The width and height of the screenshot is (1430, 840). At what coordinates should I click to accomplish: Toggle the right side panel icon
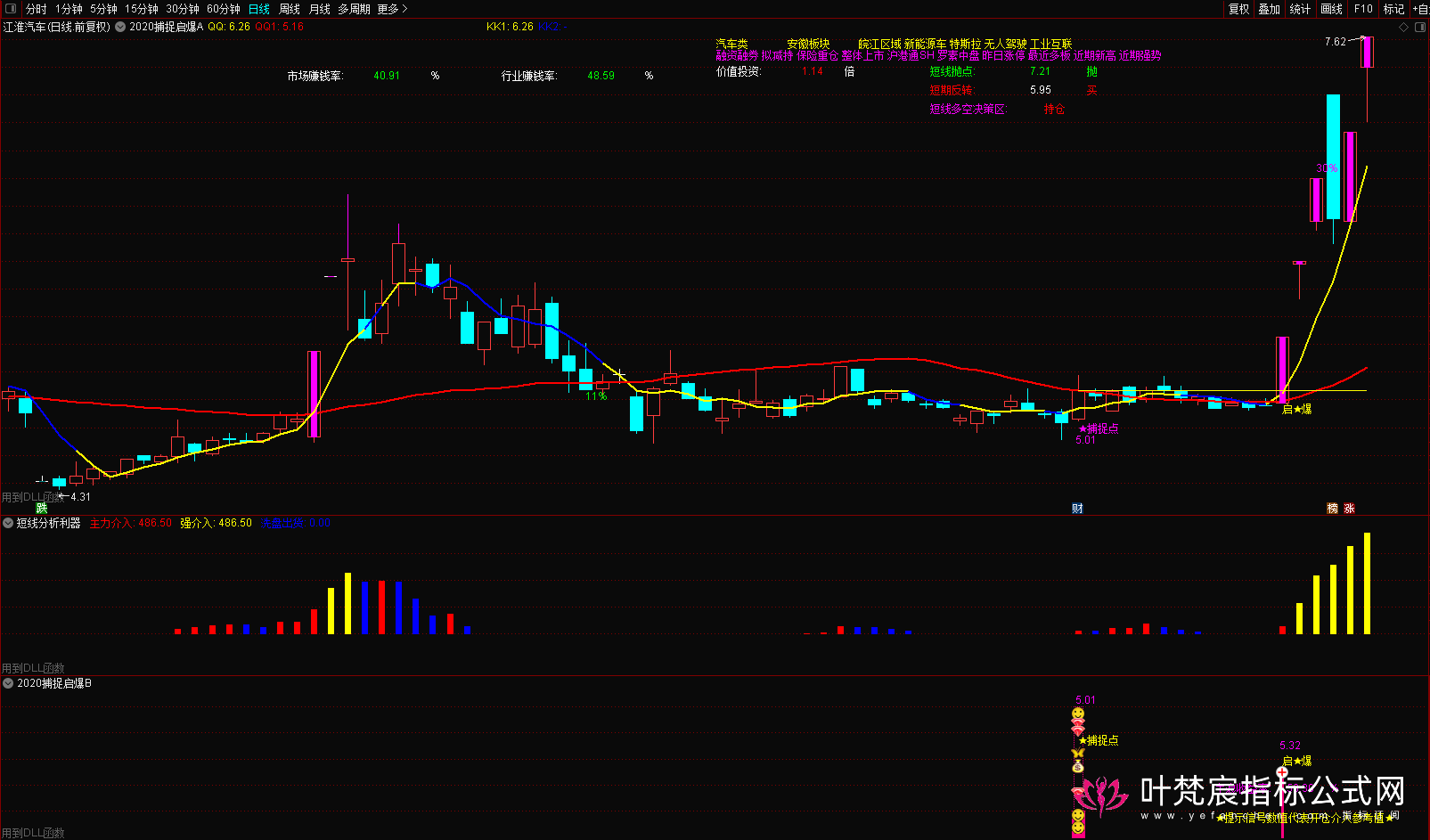tap(1420, 27)
